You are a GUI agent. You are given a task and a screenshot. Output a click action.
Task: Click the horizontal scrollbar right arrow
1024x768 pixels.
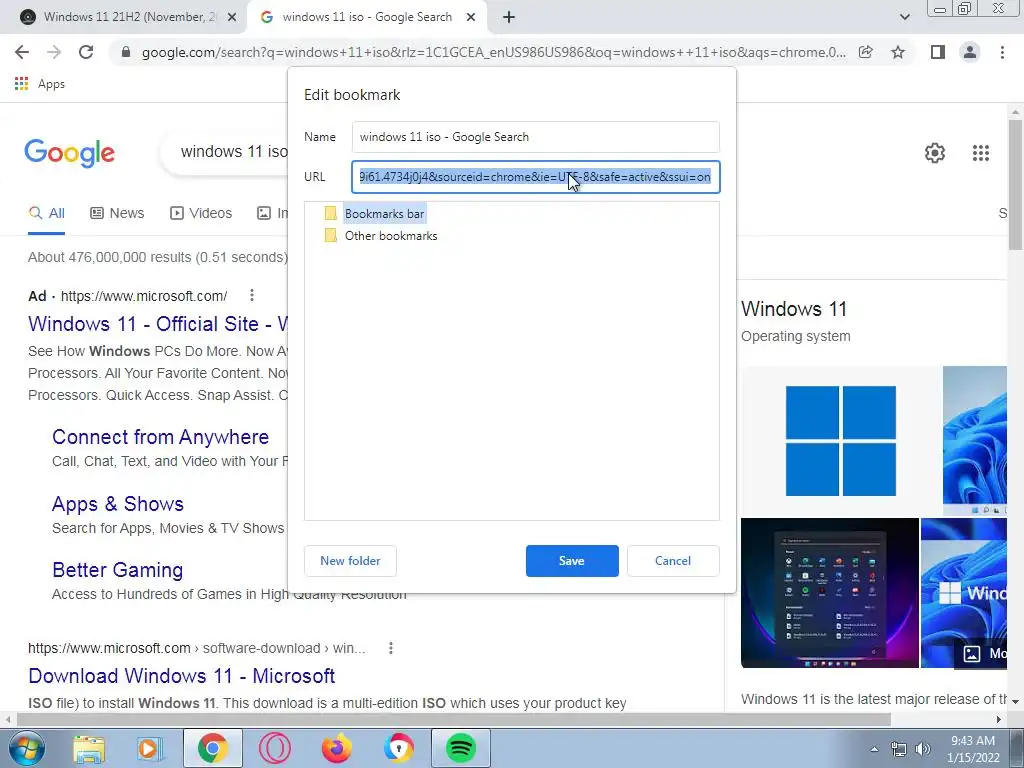pos(999,719)
